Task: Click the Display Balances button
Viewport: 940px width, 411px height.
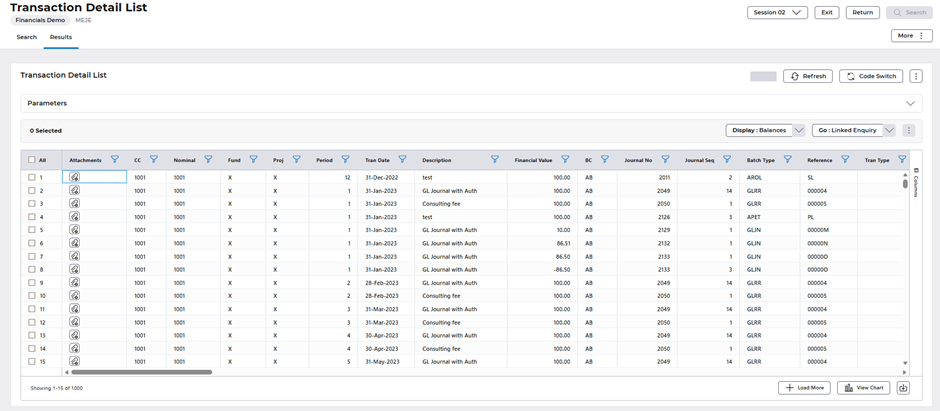Action: 759,130
